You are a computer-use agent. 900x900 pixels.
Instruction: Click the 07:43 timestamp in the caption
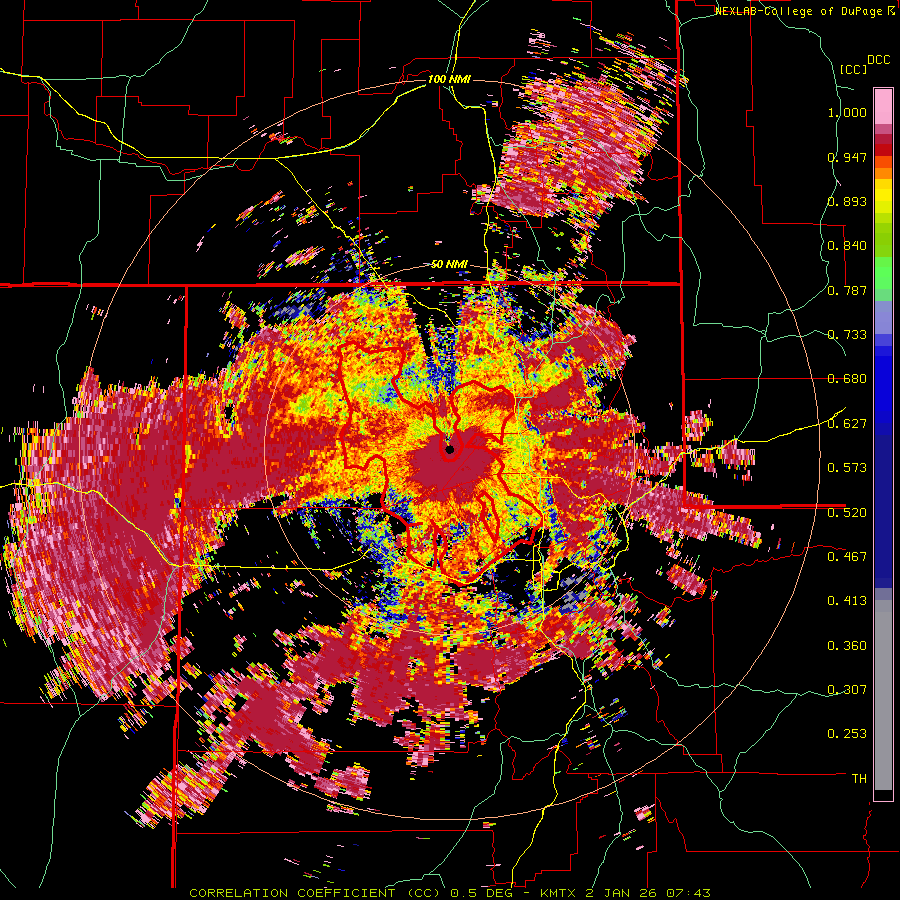pyautogui.click(x=688, y=893)
